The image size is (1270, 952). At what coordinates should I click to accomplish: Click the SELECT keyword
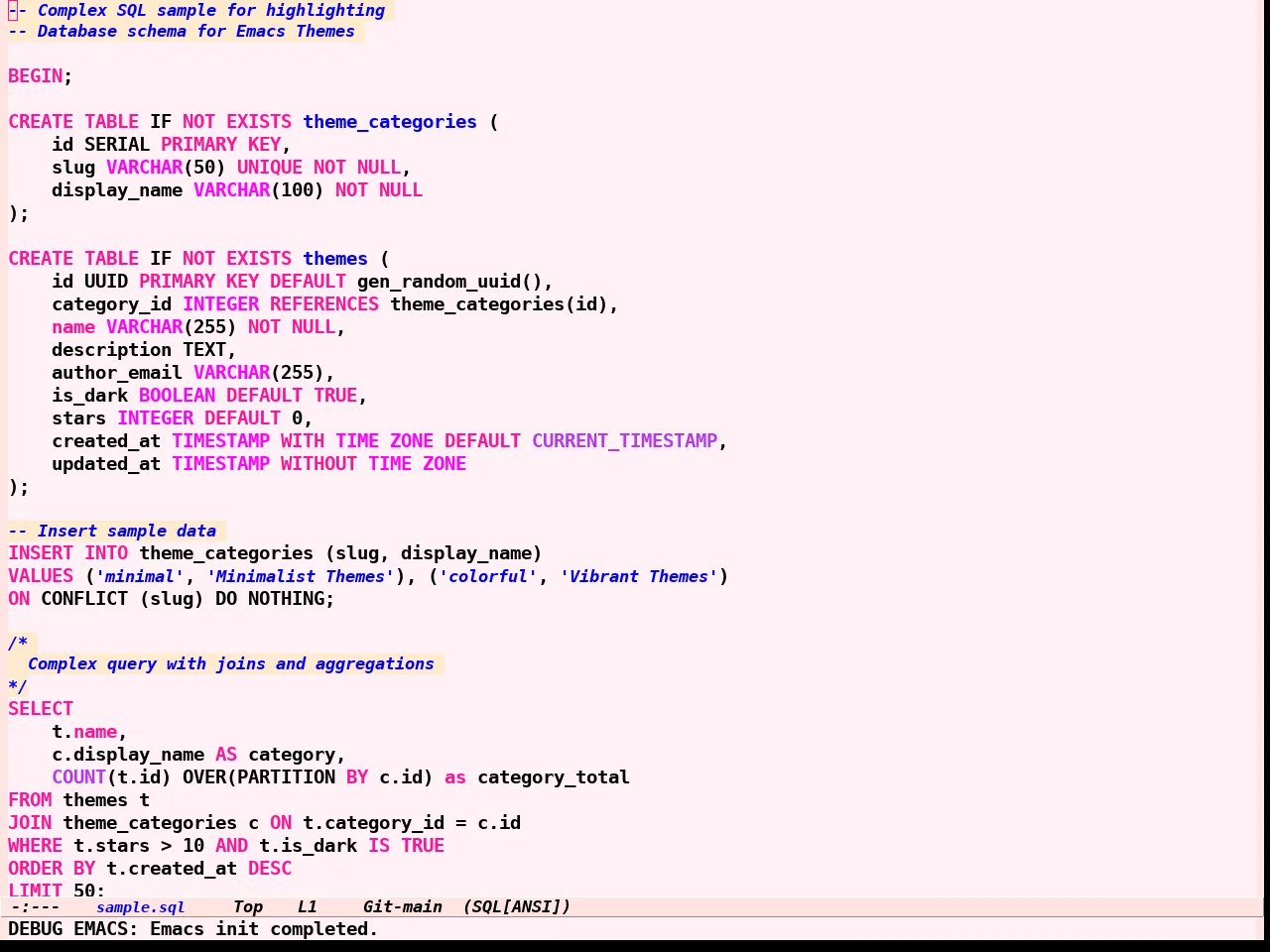click(41, 709)
